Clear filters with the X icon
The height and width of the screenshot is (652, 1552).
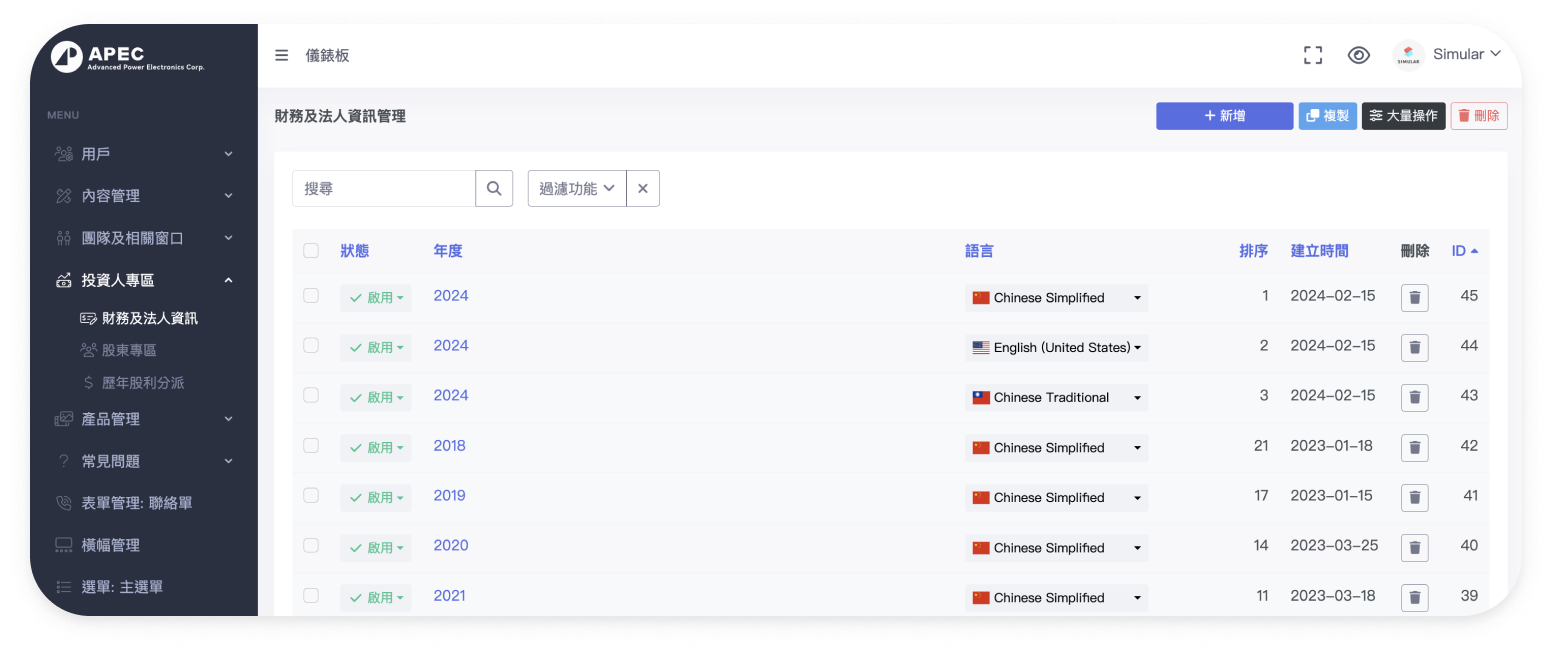(x=643, y=188)
